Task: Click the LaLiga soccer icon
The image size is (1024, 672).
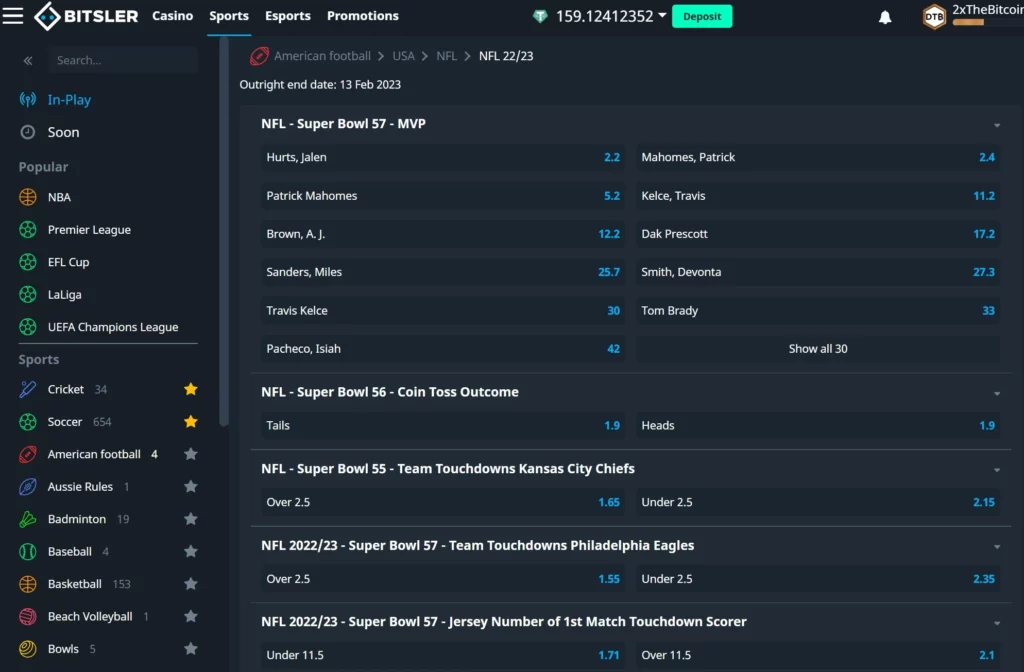Action: (27, 295)
